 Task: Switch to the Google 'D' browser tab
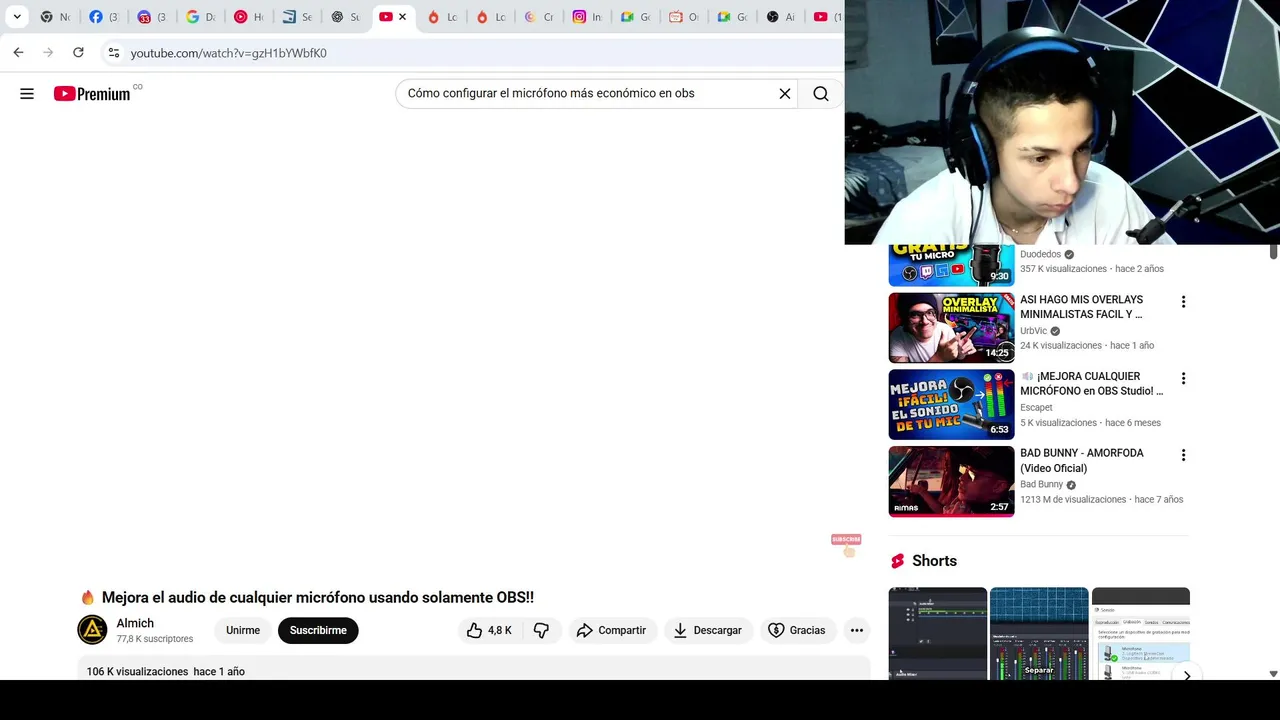201,17
